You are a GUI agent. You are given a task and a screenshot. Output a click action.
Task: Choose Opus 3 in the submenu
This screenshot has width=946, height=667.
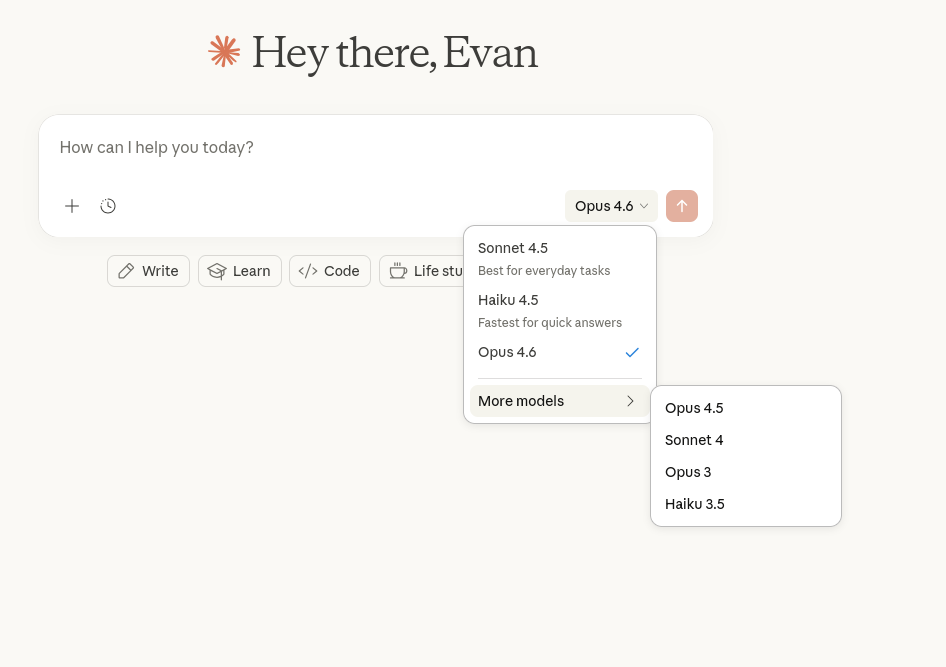click(688, 472)
